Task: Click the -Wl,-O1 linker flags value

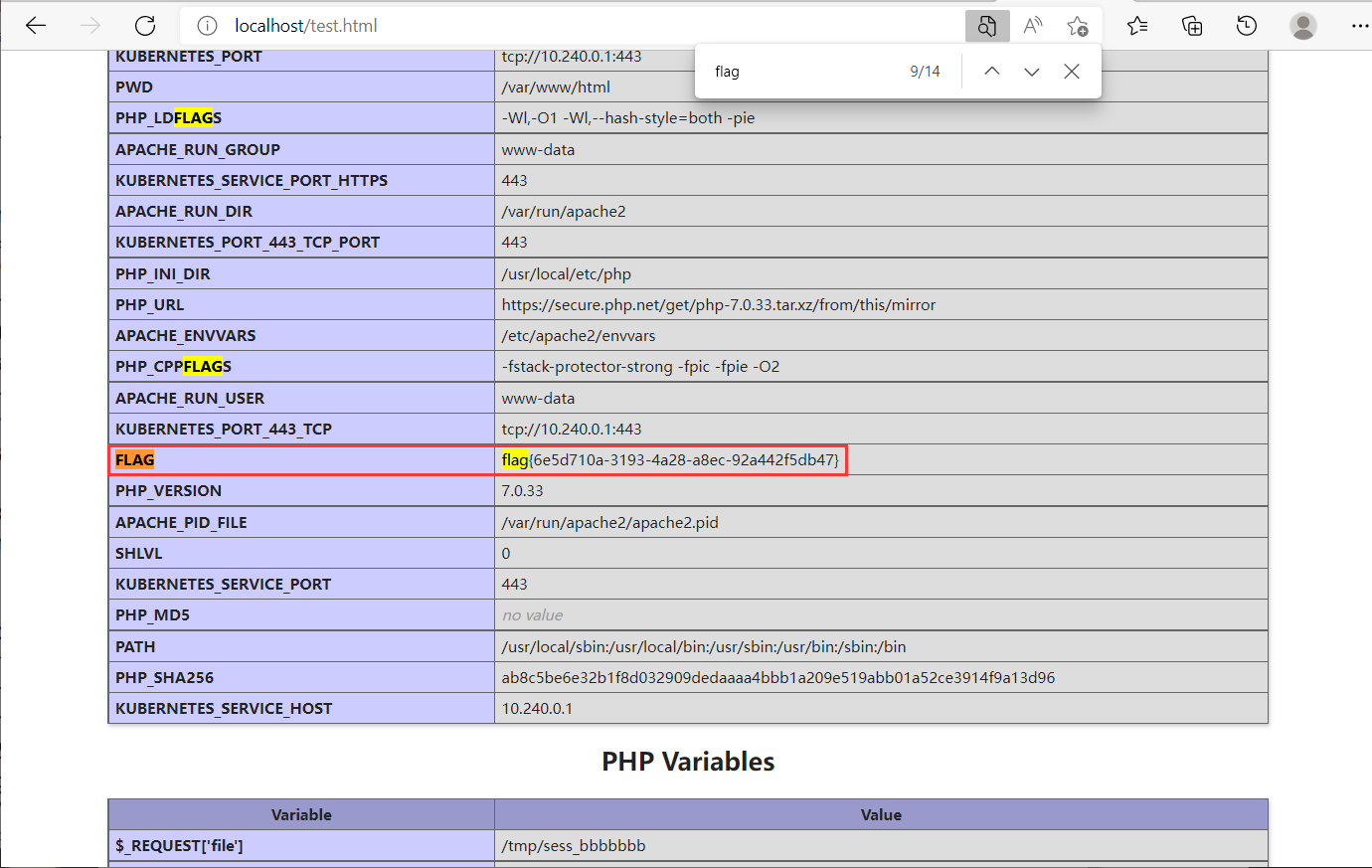Action: (628, 118)
